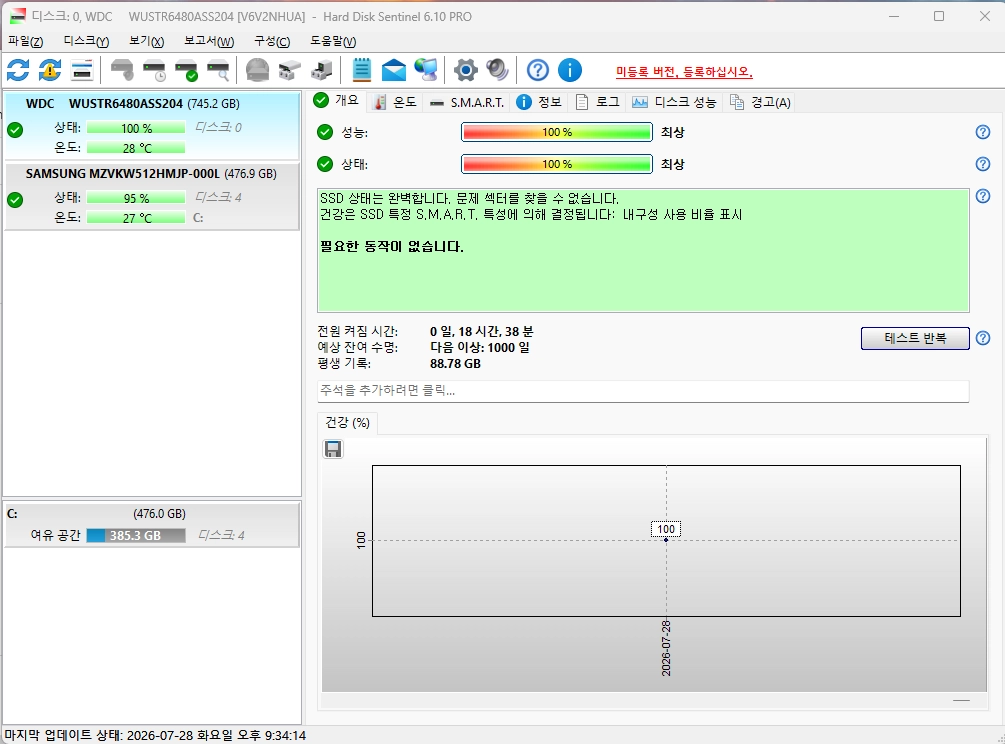The image size is (1005, 744).
Task: Open the 보고서 menu
Action: 209,41
